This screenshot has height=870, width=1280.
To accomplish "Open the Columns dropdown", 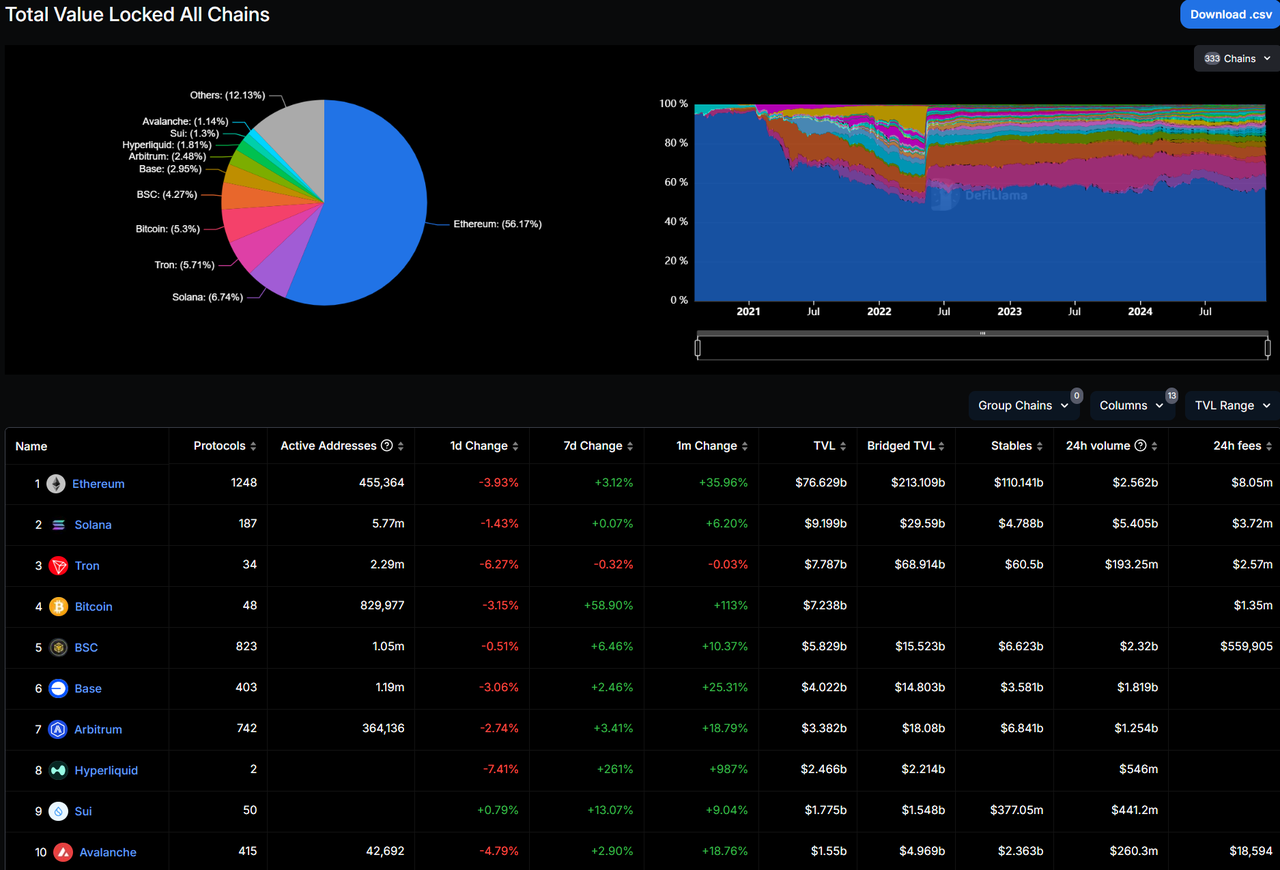I will point(1132,406).
